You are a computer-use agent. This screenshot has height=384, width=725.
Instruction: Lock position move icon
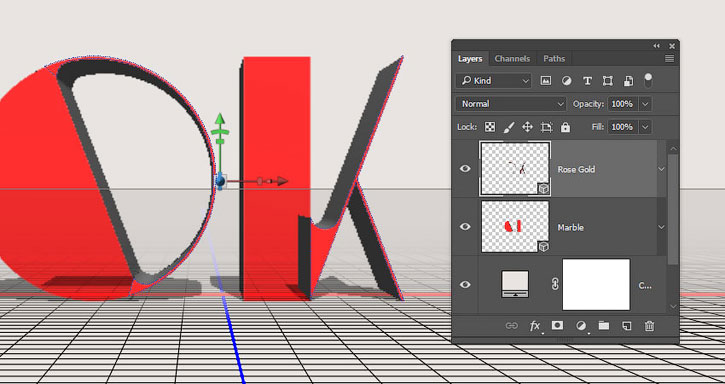click(528, 127)
